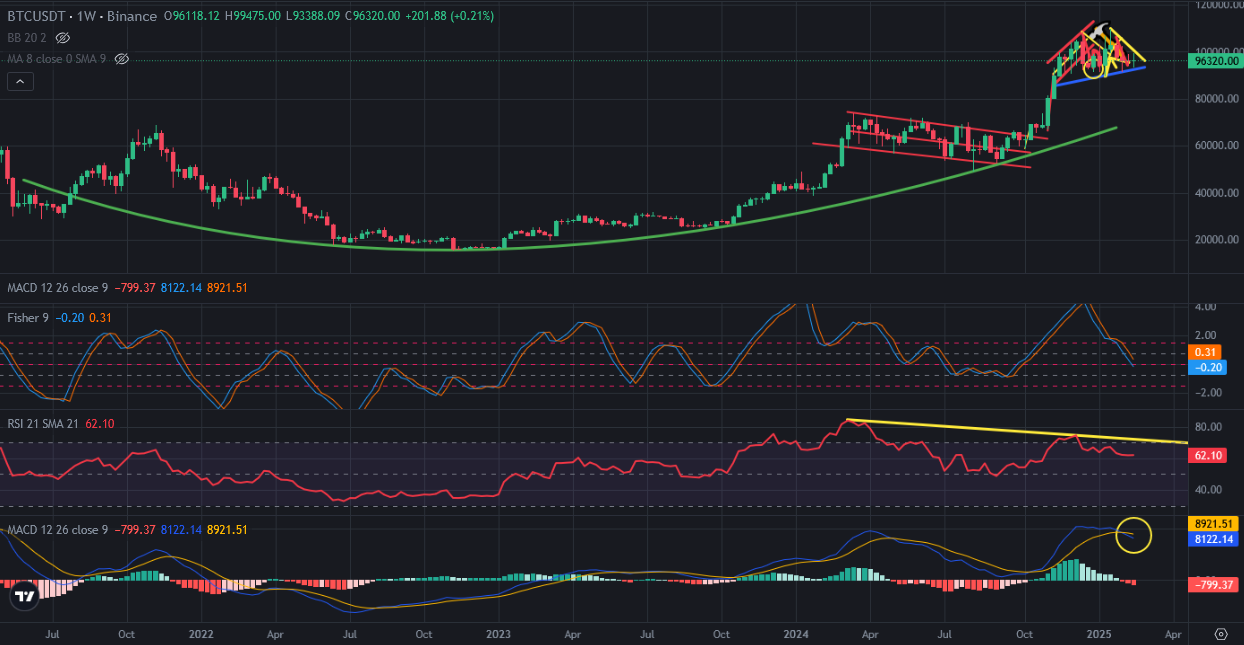Select the yellow descending trendline on the RSI pane
Screen dimensions: 1244x645
(x=1017, y=431)
